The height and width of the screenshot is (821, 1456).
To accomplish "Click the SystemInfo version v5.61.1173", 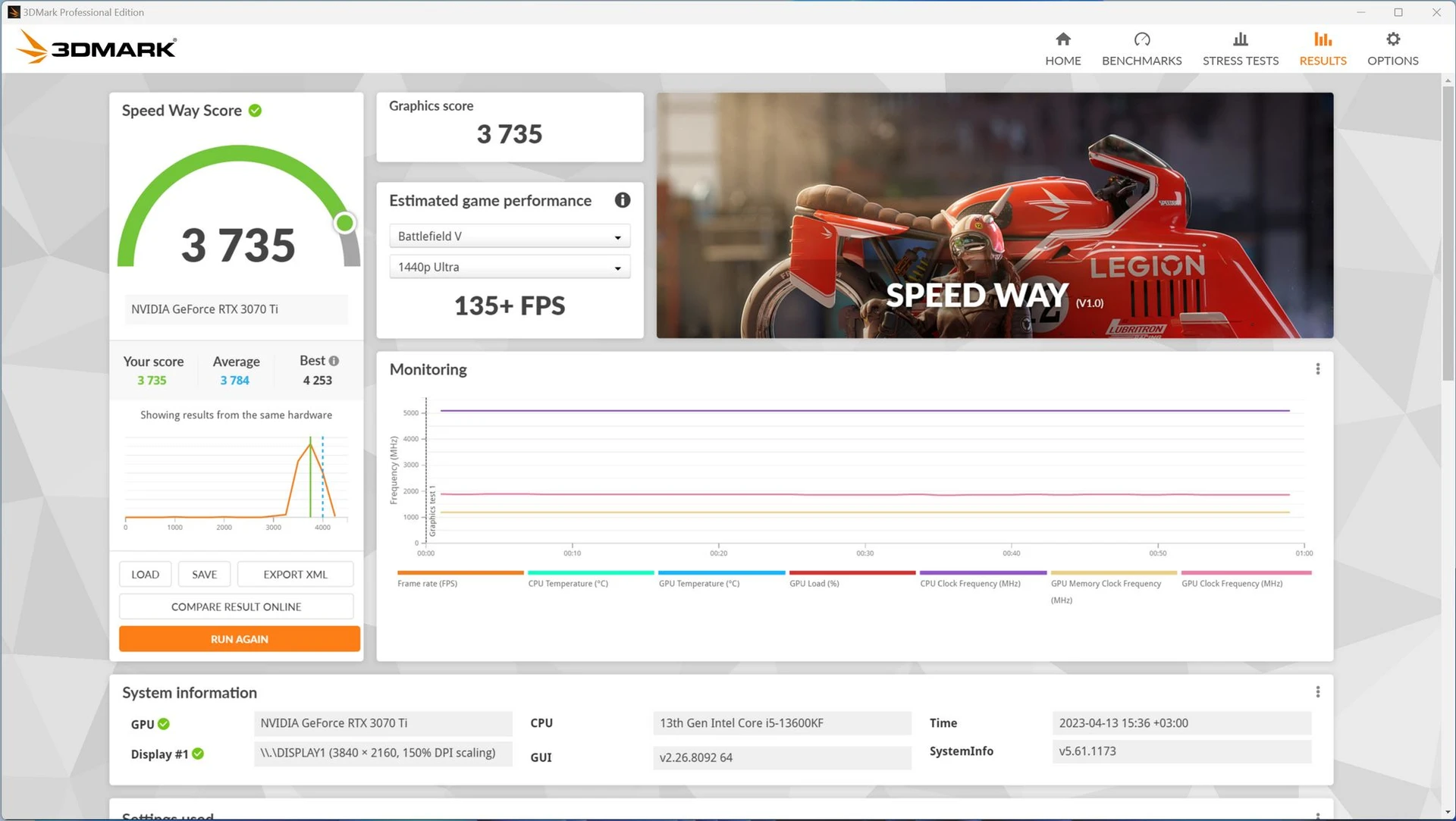I will coord(1181,751).
